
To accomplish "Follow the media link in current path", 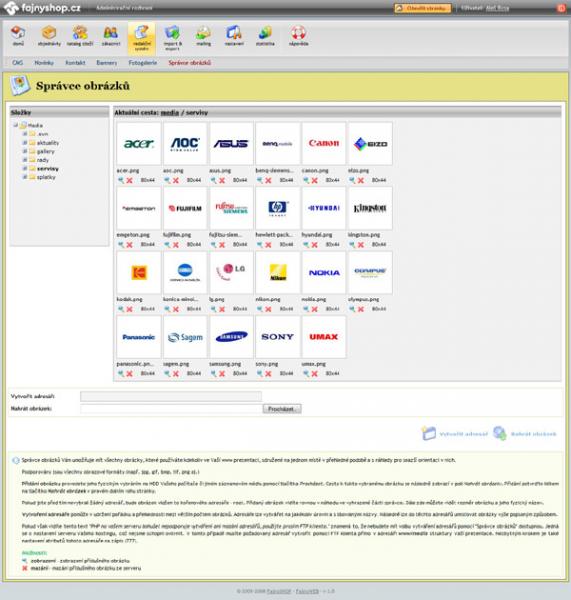I will pyautogui.click(x=170, y=112).
